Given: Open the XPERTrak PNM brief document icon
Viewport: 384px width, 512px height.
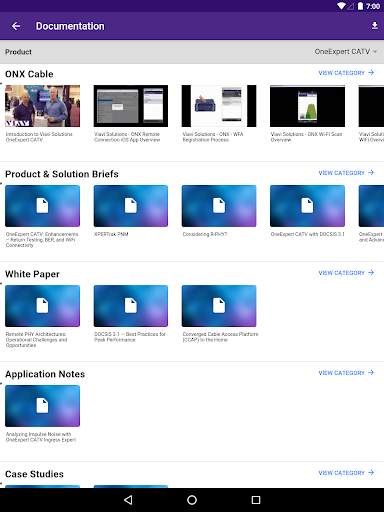Looking at the screenshot, I should click(131, 206).
